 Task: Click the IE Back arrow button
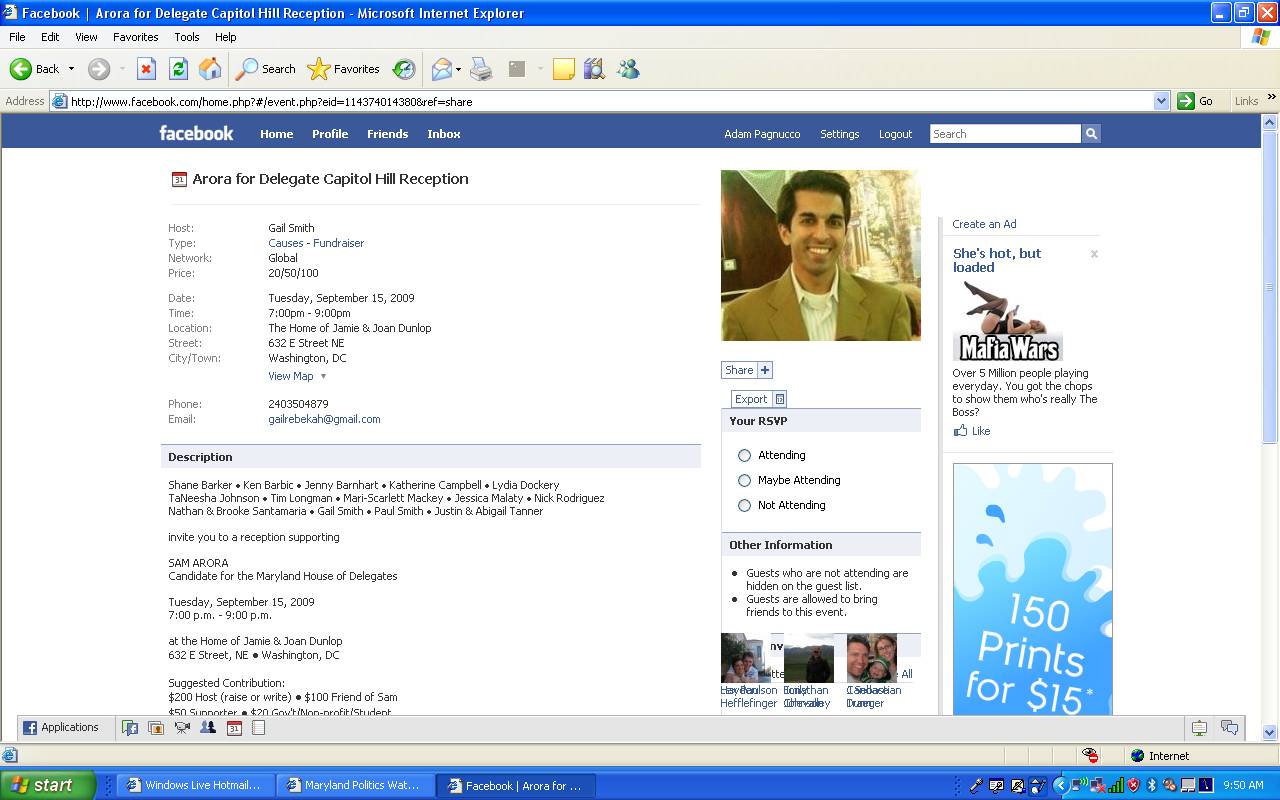click(35, 69)
